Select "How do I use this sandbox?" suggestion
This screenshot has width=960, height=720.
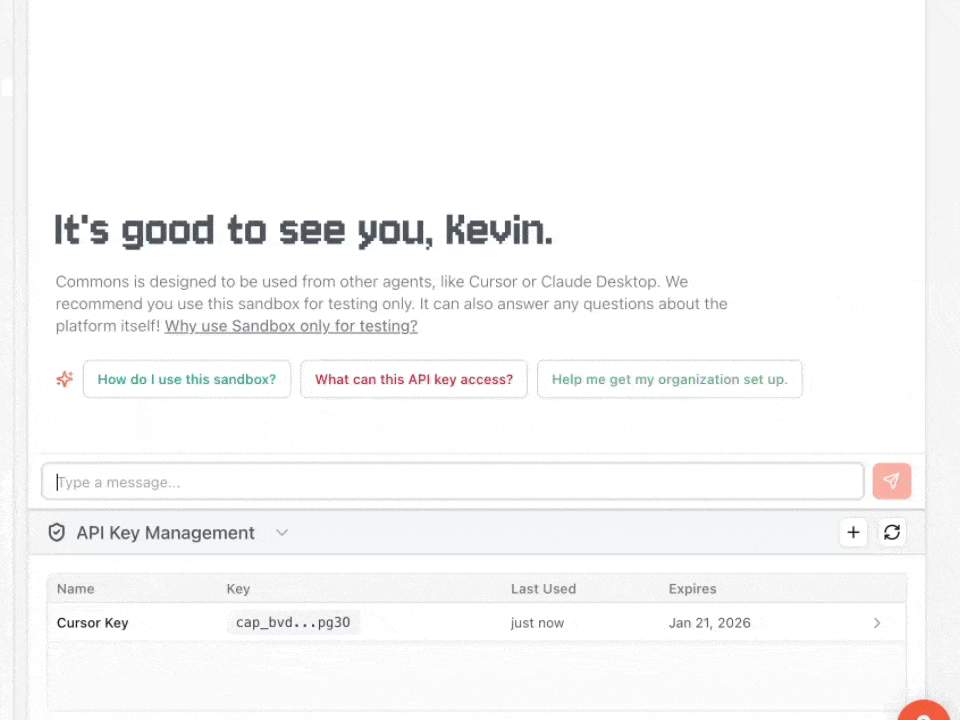coord(187,379)
